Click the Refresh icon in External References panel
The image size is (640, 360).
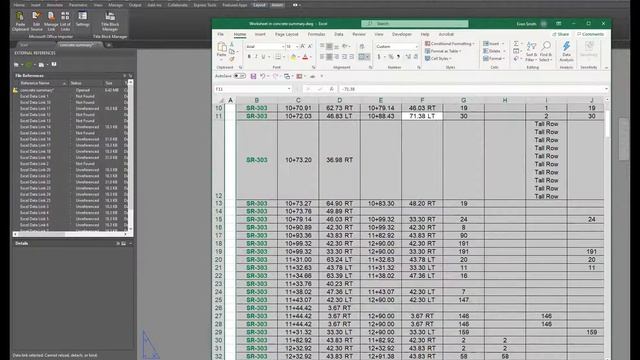[x=29, y=64]
